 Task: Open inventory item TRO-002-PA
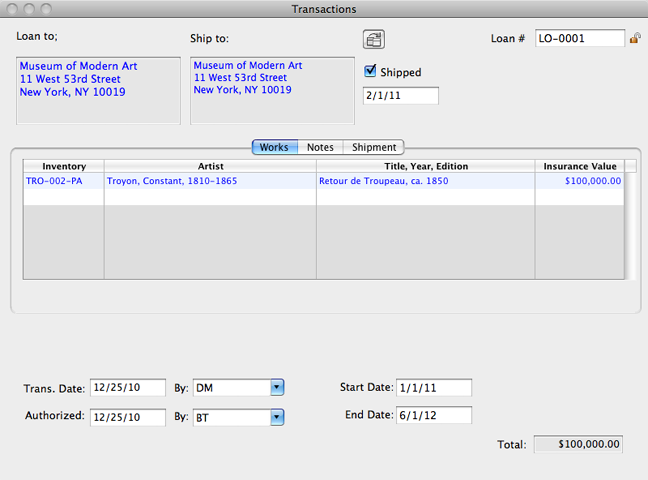coord(56,181)
